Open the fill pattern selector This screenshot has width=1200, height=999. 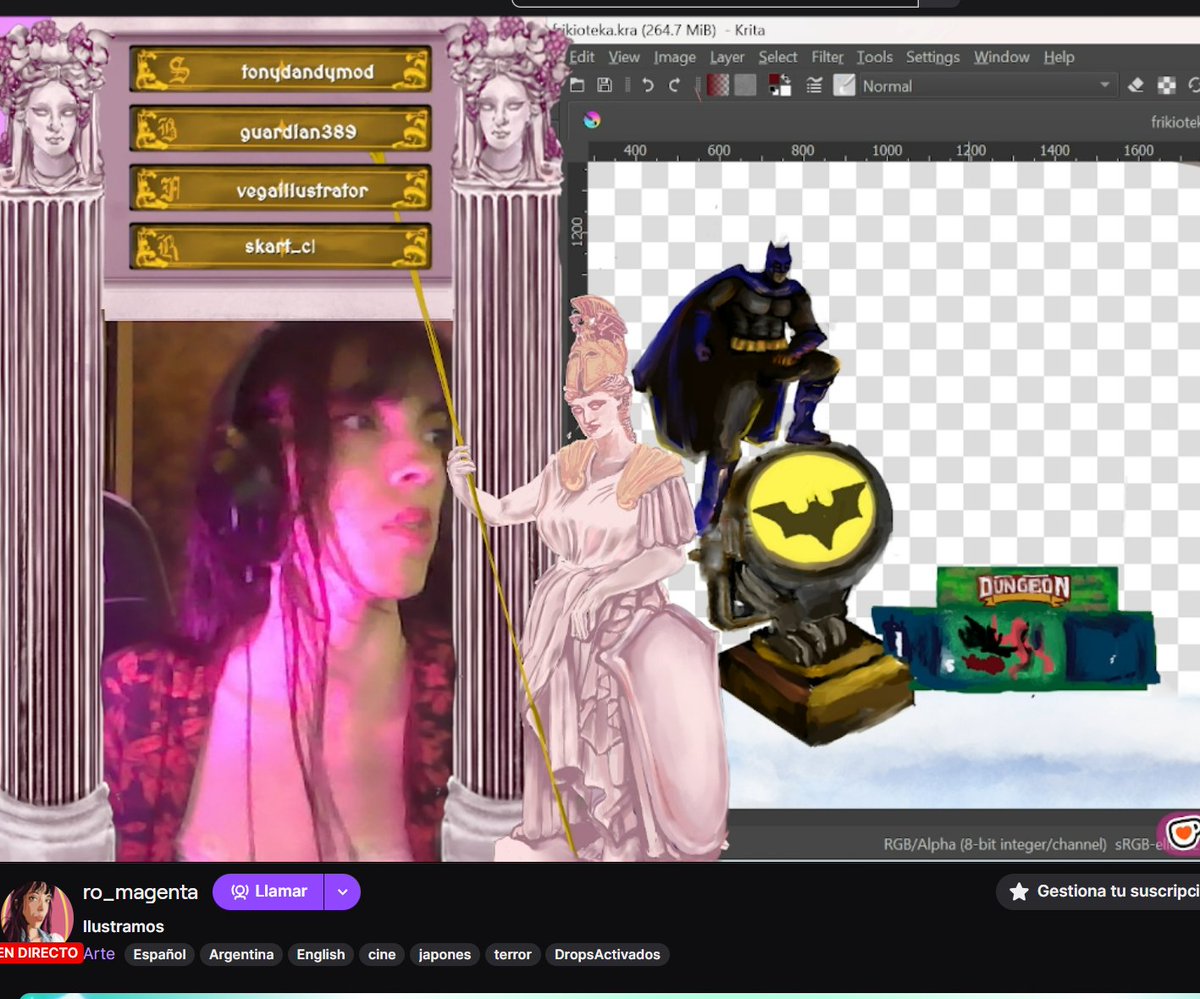tap(746, 86)
